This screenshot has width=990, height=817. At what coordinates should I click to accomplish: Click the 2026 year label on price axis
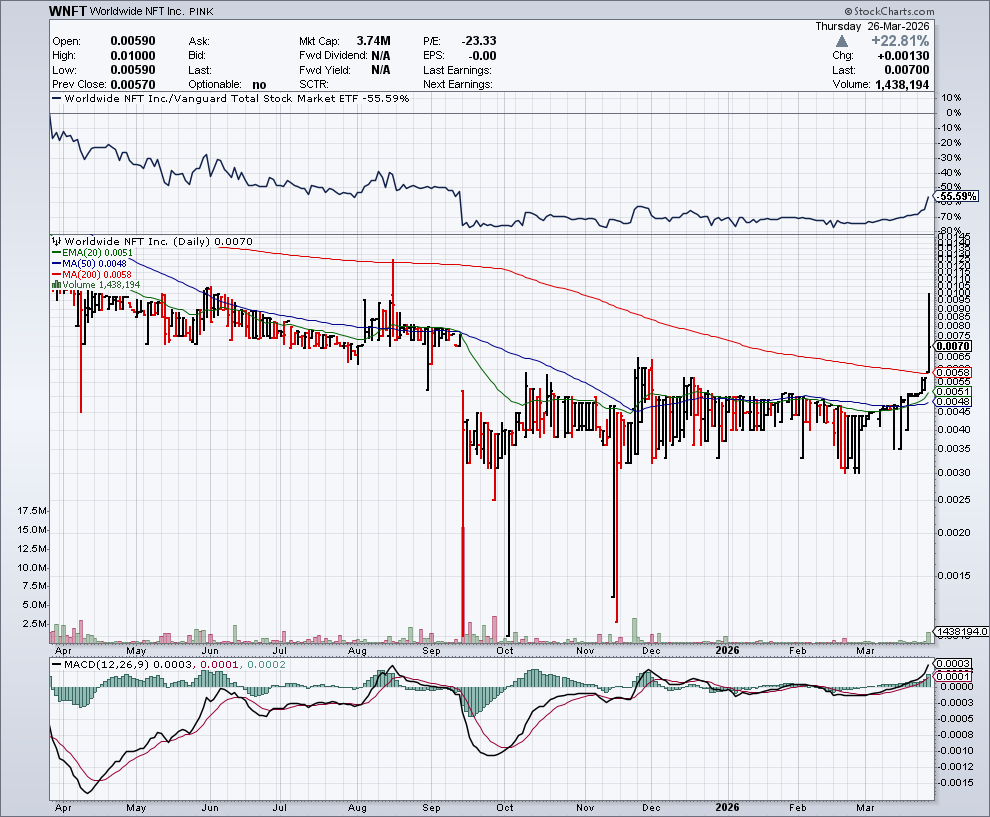[x=727, y=650]
